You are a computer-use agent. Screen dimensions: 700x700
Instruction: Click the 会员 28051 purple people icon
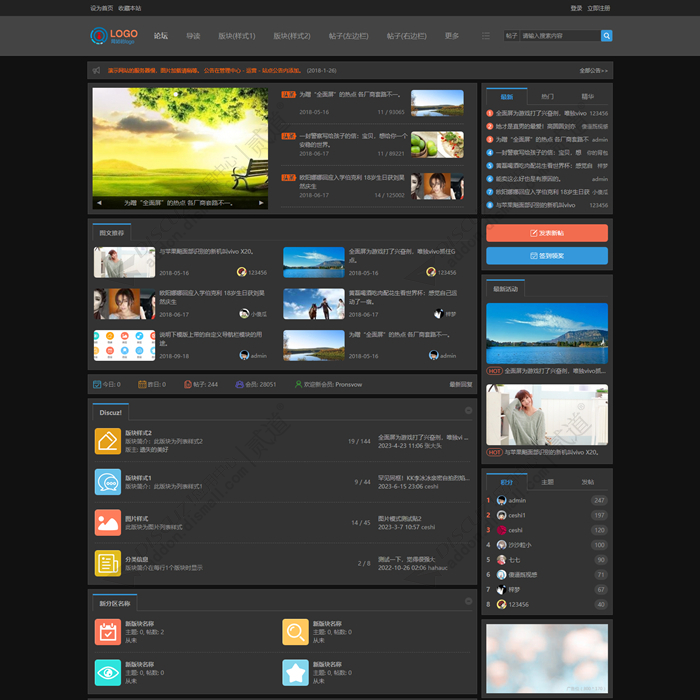[x=239, y=384]
